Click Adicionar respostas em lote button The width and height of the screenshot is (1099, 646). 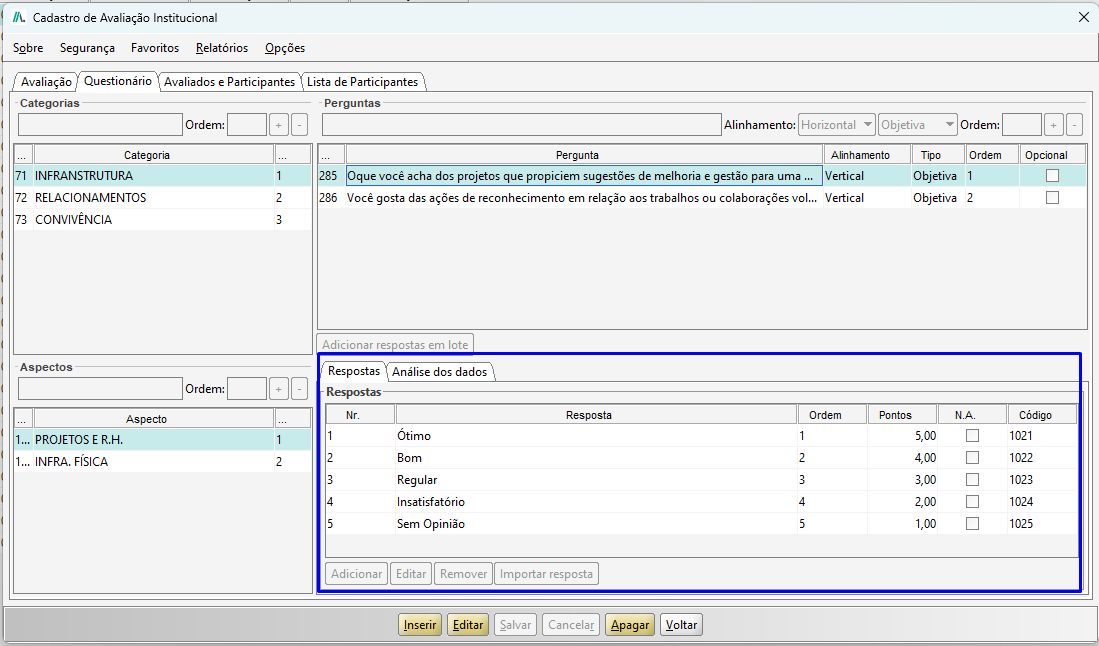tap(395, 345)
